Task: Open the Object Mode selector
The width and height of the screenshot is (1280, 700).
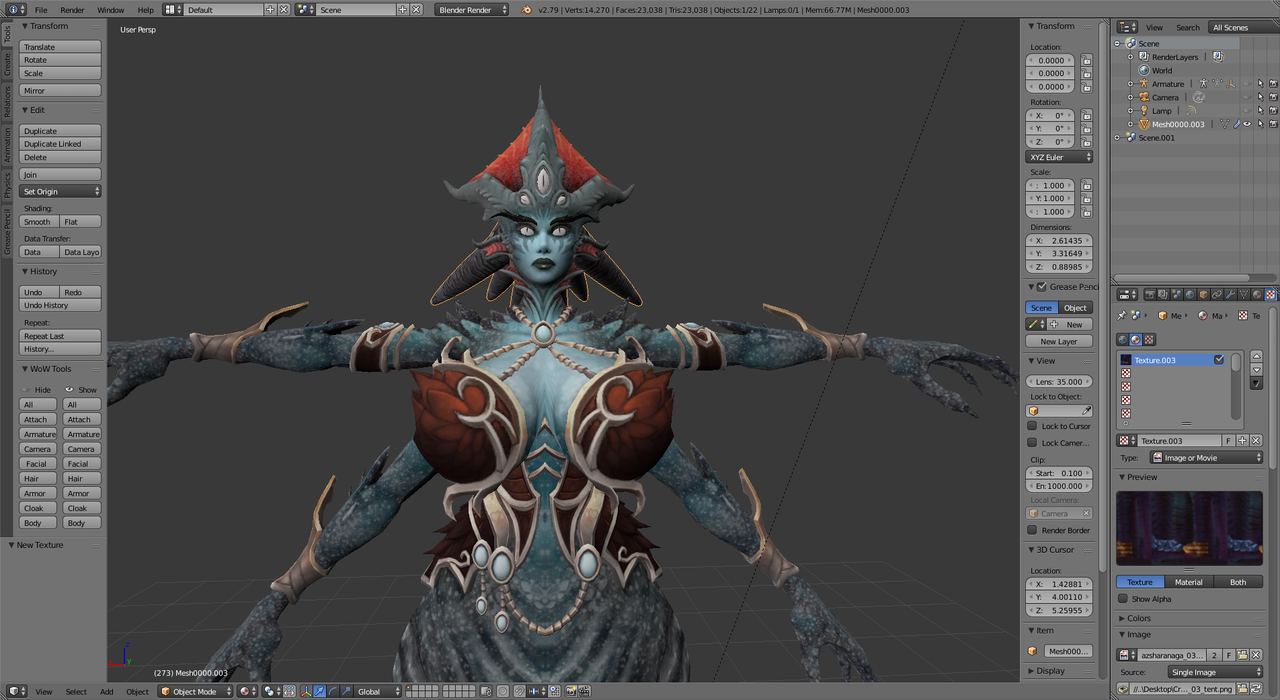Action: (x=196, y=691)
